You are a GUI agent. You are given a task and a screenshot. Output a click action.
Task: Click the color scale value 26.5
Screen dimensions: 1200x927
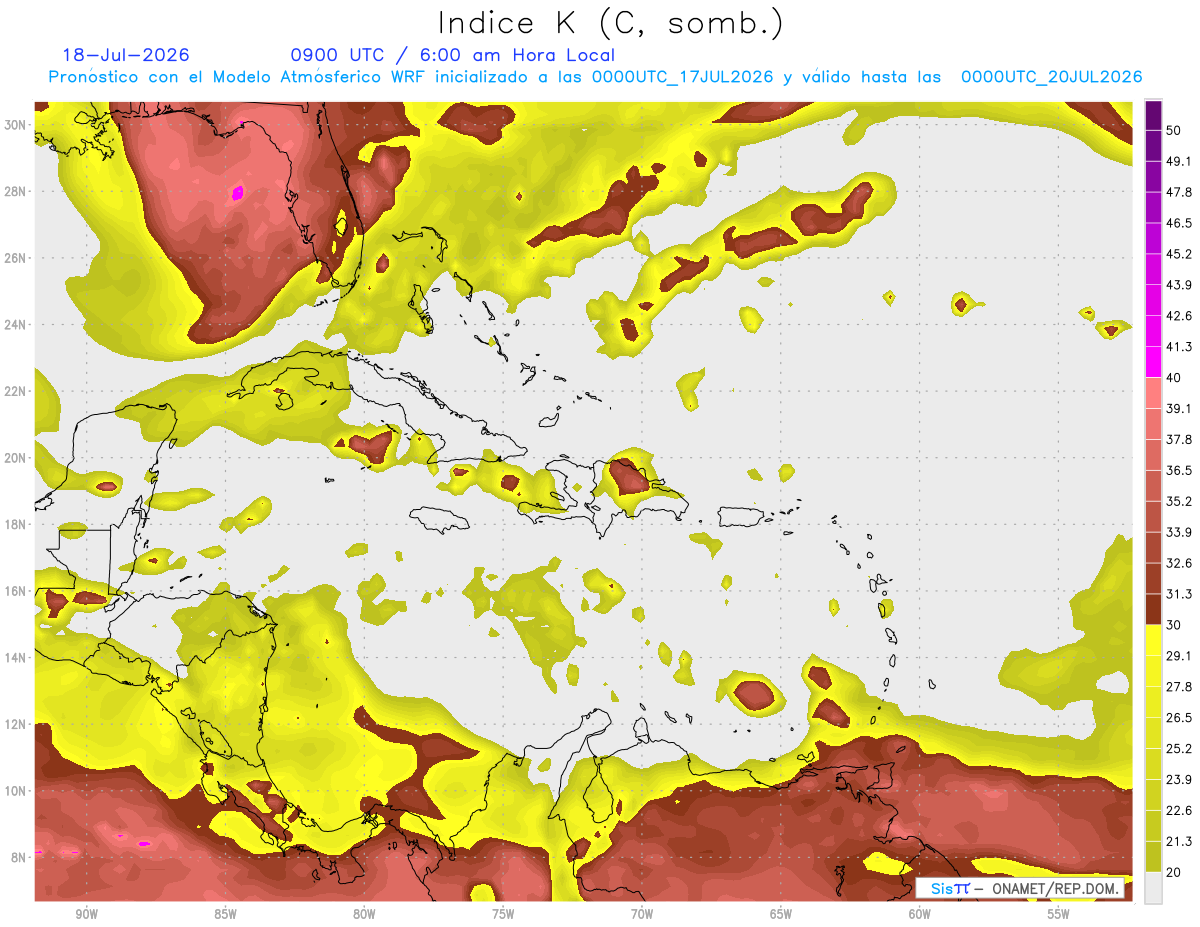click(1179, 717)
